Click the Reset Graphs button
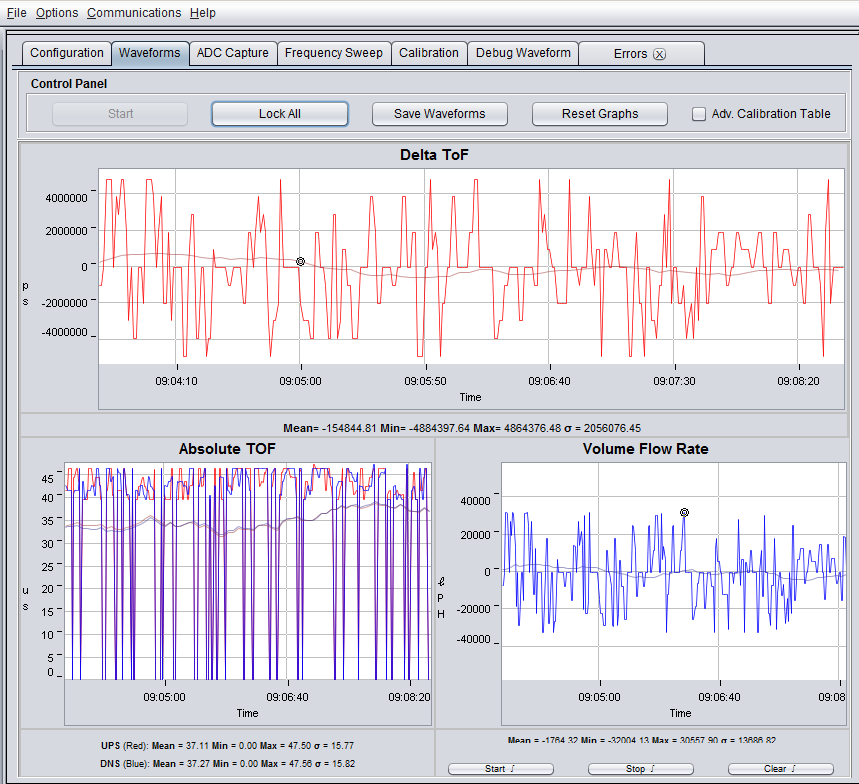 pyautogui.click(x=599, y=114)
